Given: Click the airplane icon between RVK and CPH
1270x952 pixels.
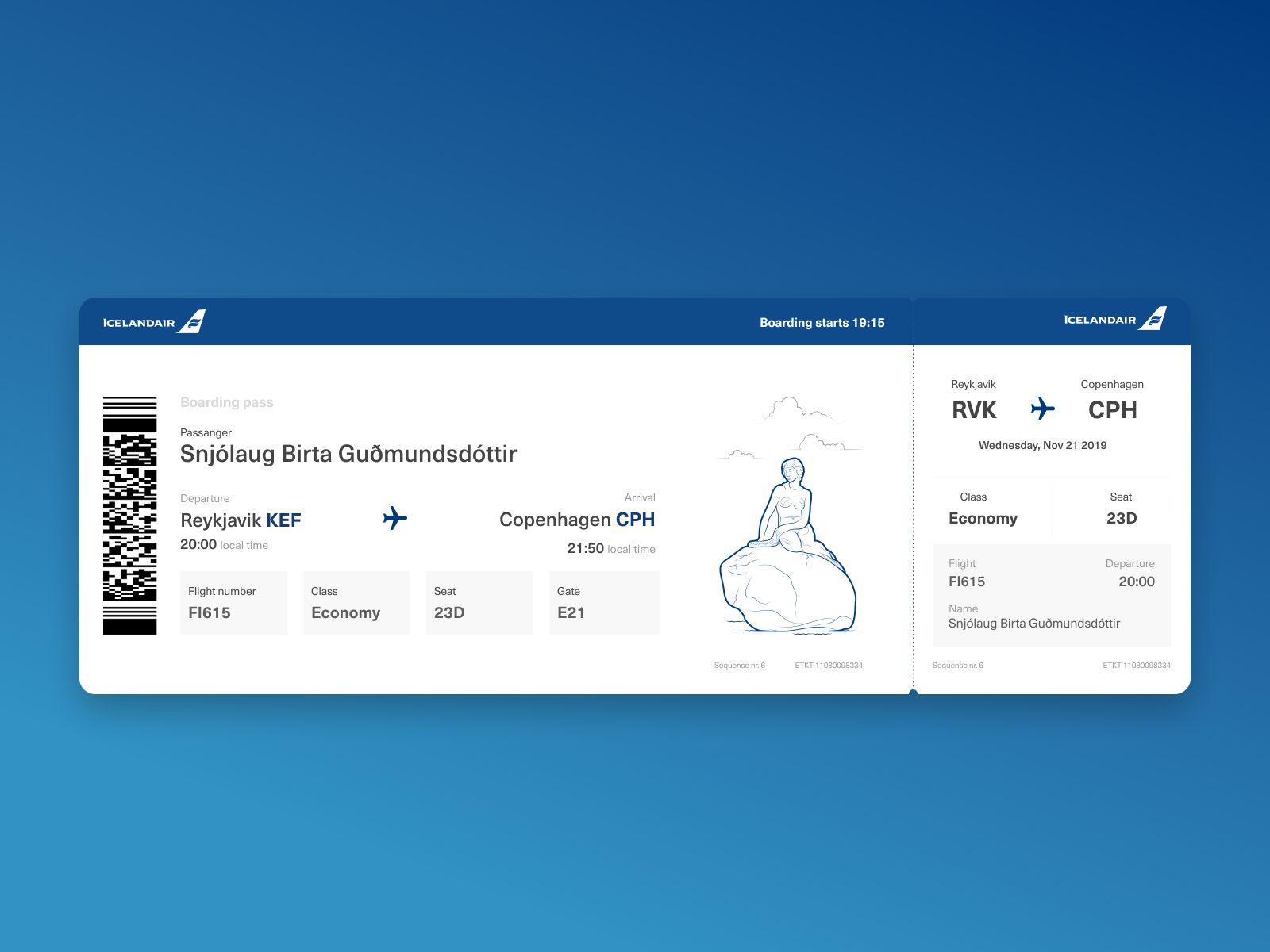Looking at the screenshot, I should pyautogui.click(x=1043, y=409).
